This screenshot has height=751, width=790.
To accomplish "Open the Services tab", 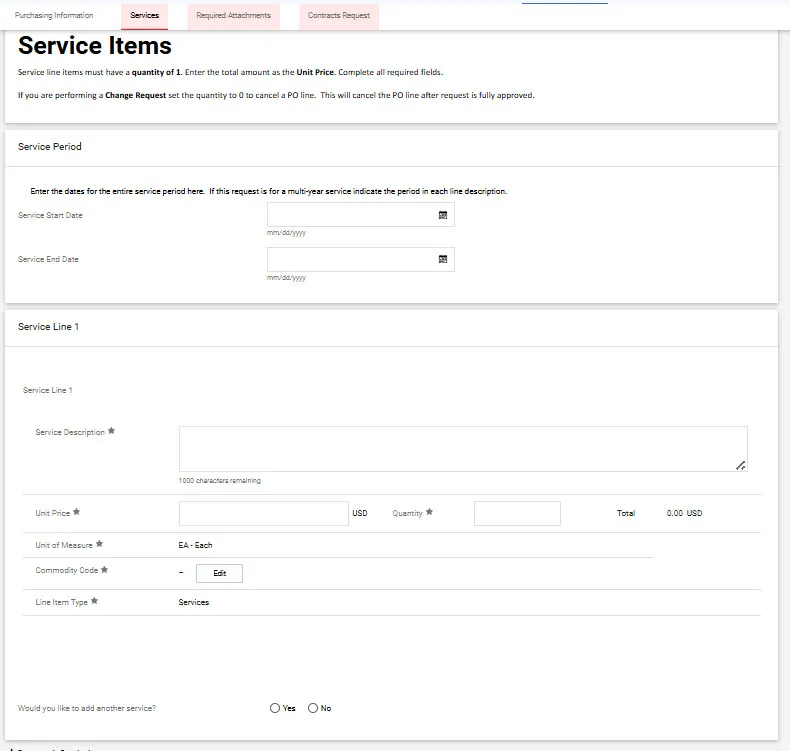I will click(x=145, y=16).
